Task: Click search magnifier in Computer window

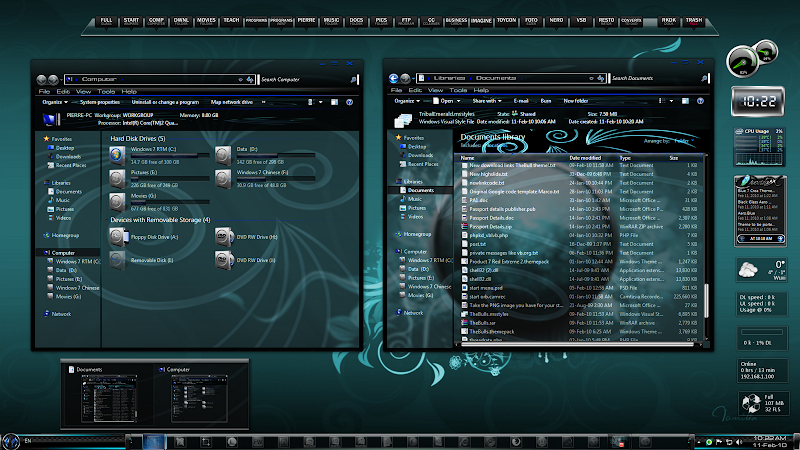Action: click(x=354, y=80)
